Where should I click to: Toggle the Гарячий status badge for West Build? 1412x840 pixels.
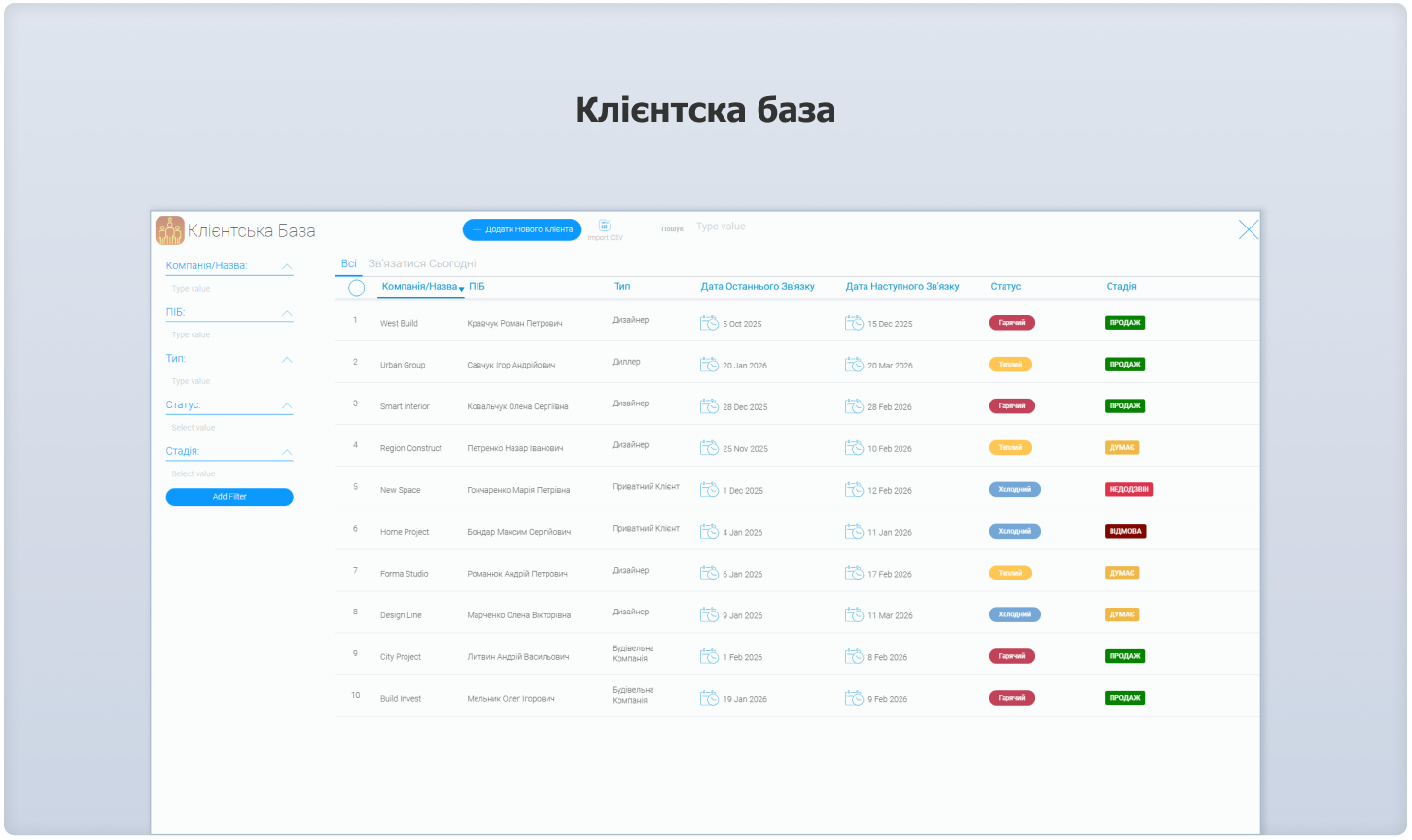coord(1011,322)
